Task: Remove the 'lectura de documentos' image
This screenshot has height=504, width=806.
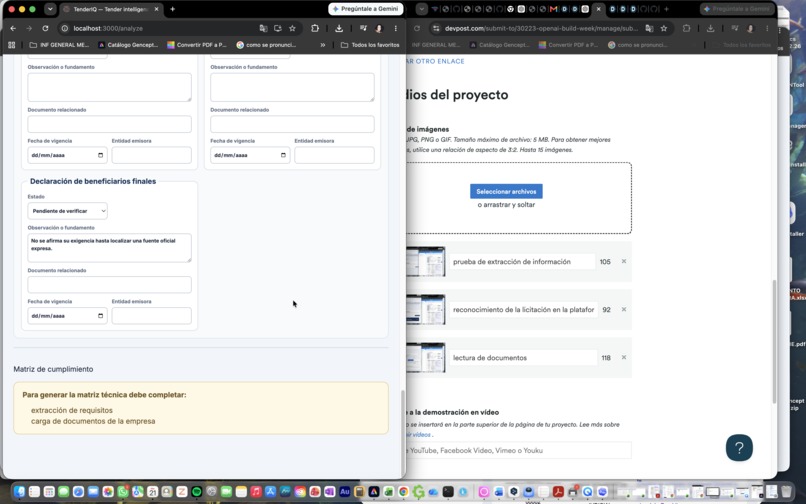Action: click(x=624, y=357)
